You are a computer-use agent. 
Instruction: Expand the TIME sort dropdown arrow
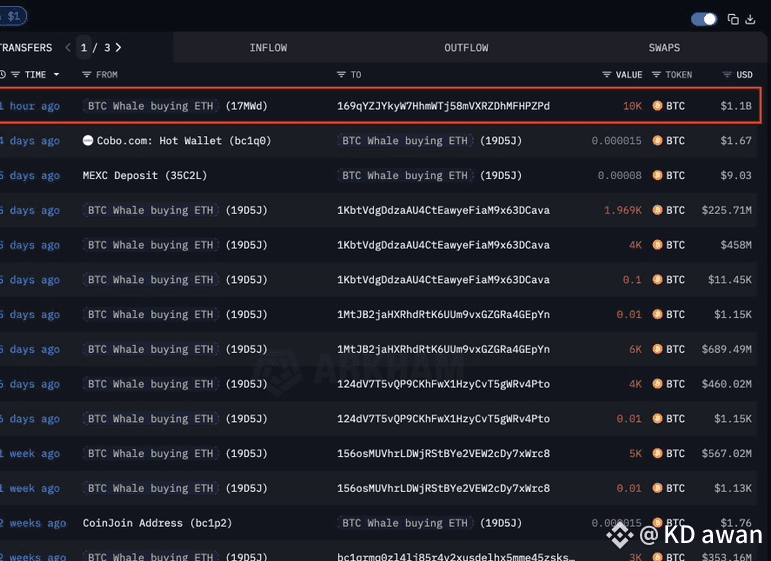click(x=57, y=75)
